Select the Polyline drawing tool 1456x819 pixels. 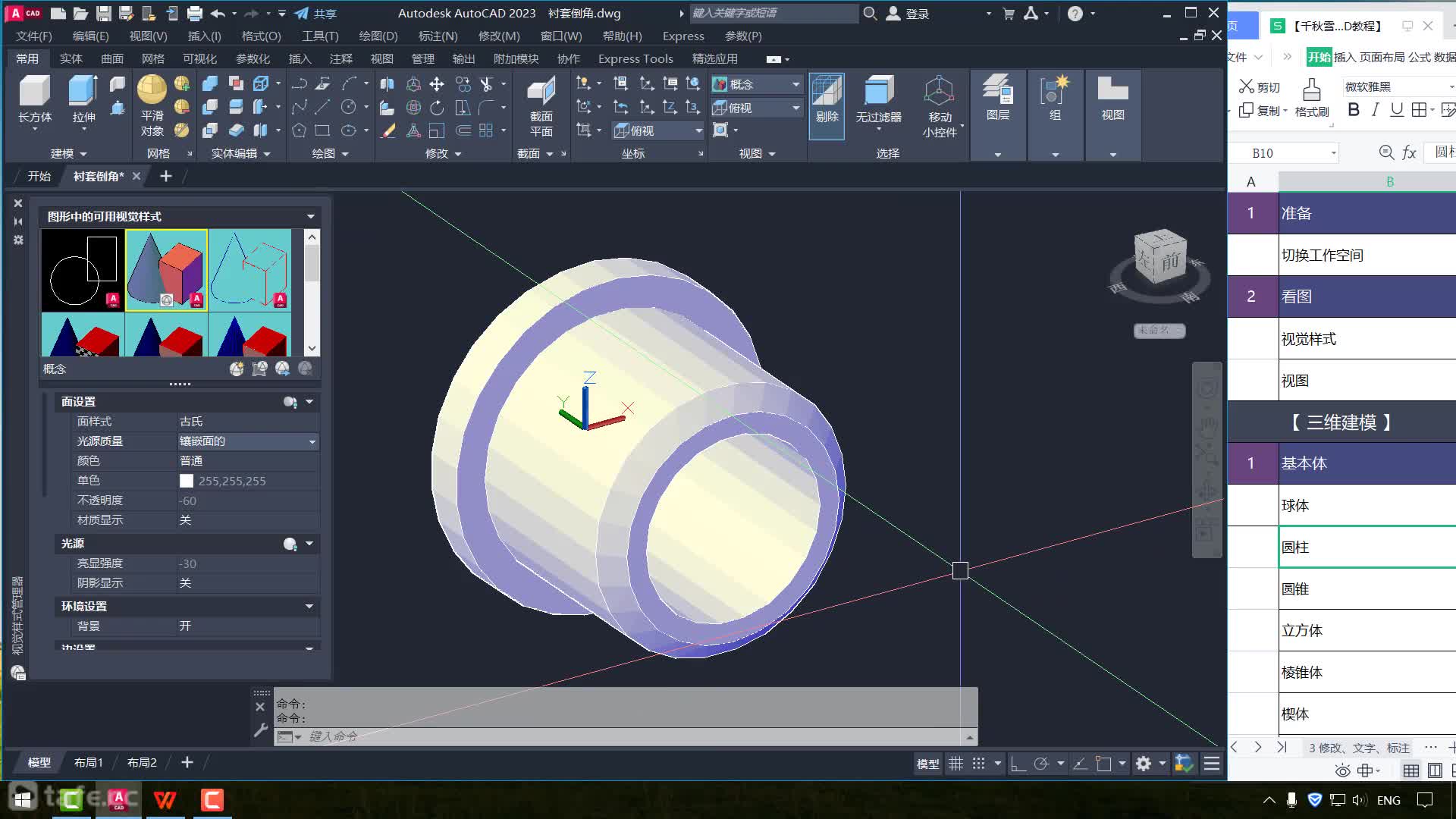(300, 83)
